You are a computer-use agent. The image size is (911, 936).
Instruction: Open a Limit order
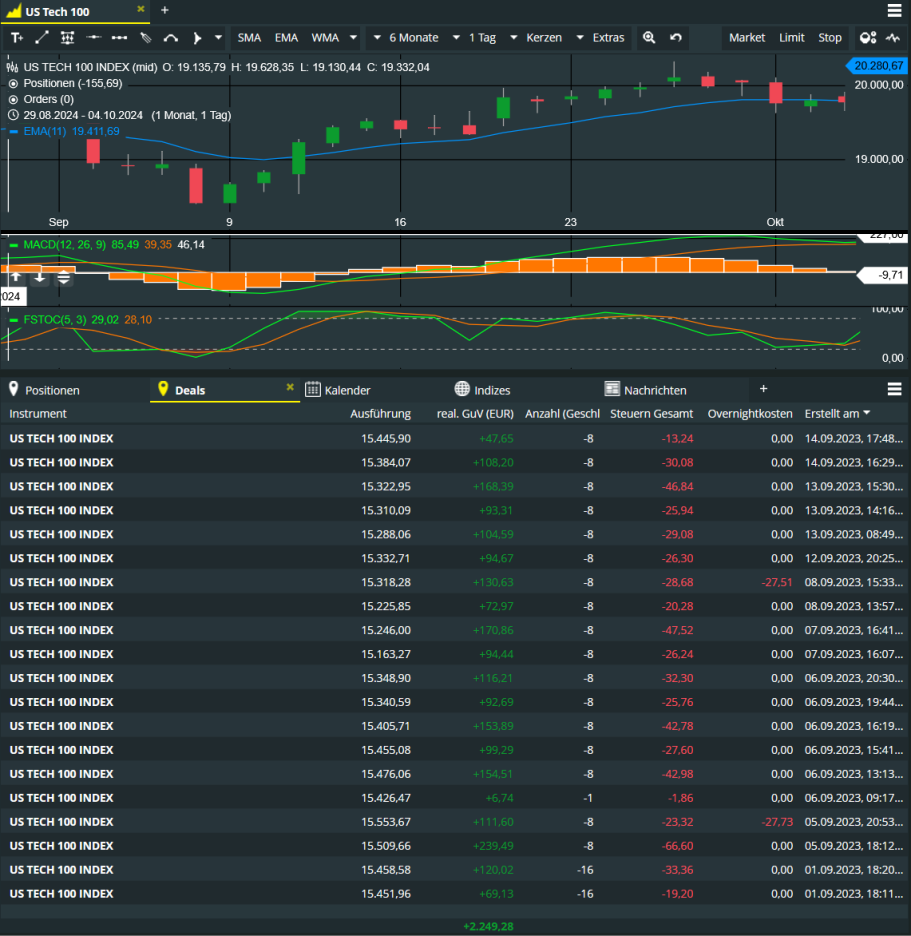pyautogui.click(x=792, y=38)
